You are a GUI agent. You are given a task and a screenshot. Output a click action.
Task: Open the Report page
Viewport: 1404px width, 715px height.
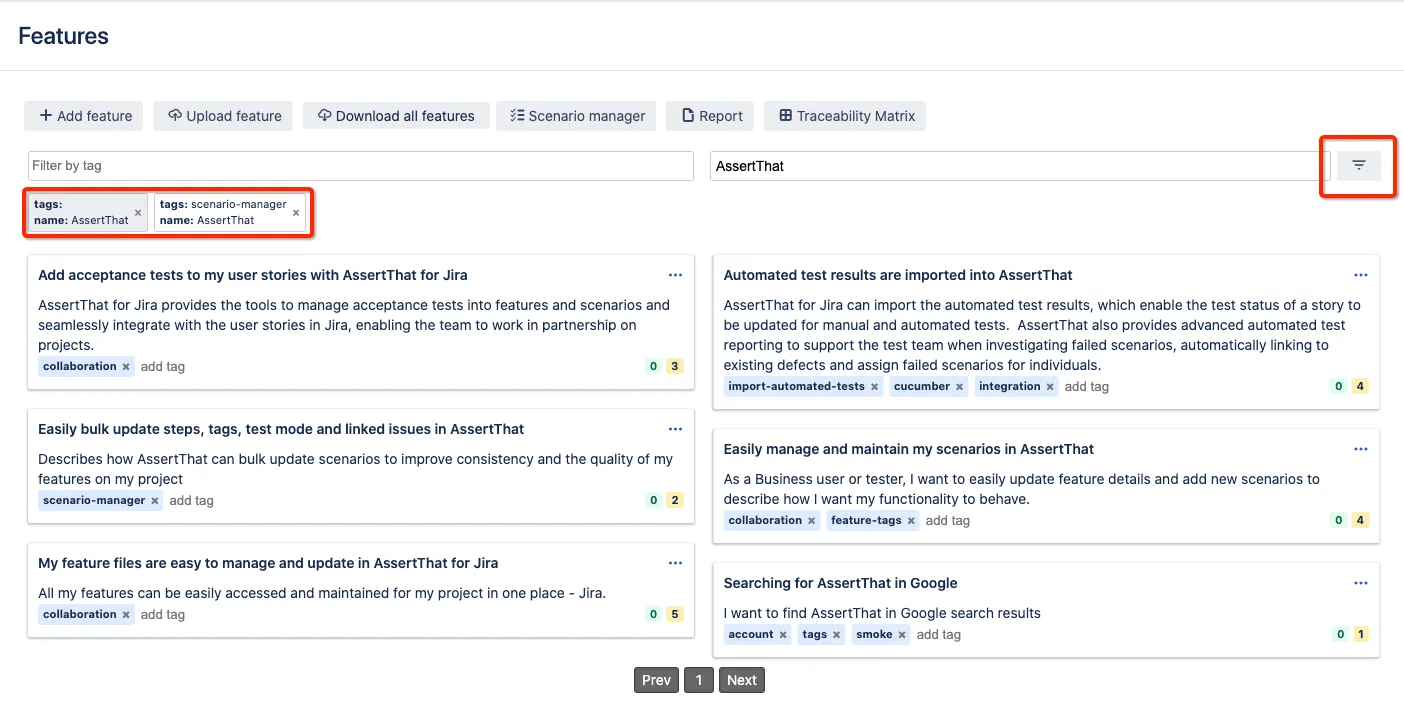point(712,116)
